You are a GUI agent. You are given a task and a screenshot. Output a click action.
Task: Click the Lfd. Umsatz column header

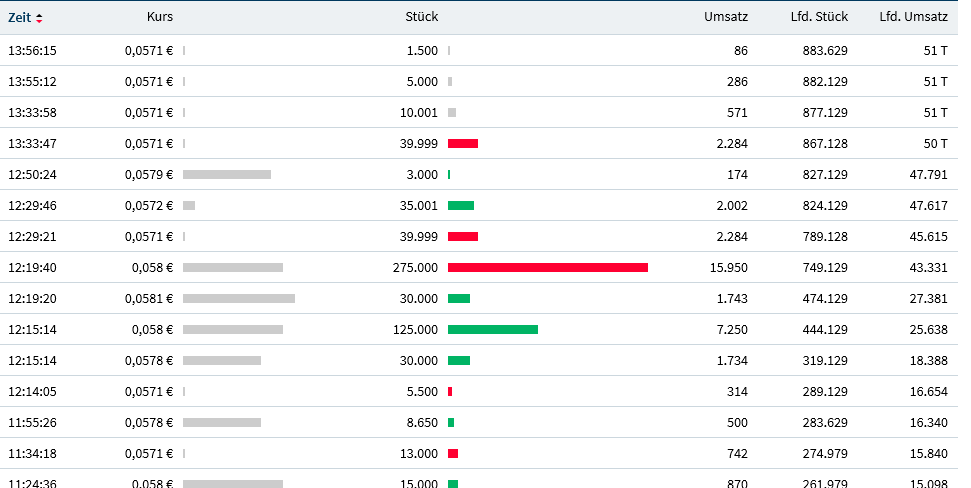click(913, 17)
